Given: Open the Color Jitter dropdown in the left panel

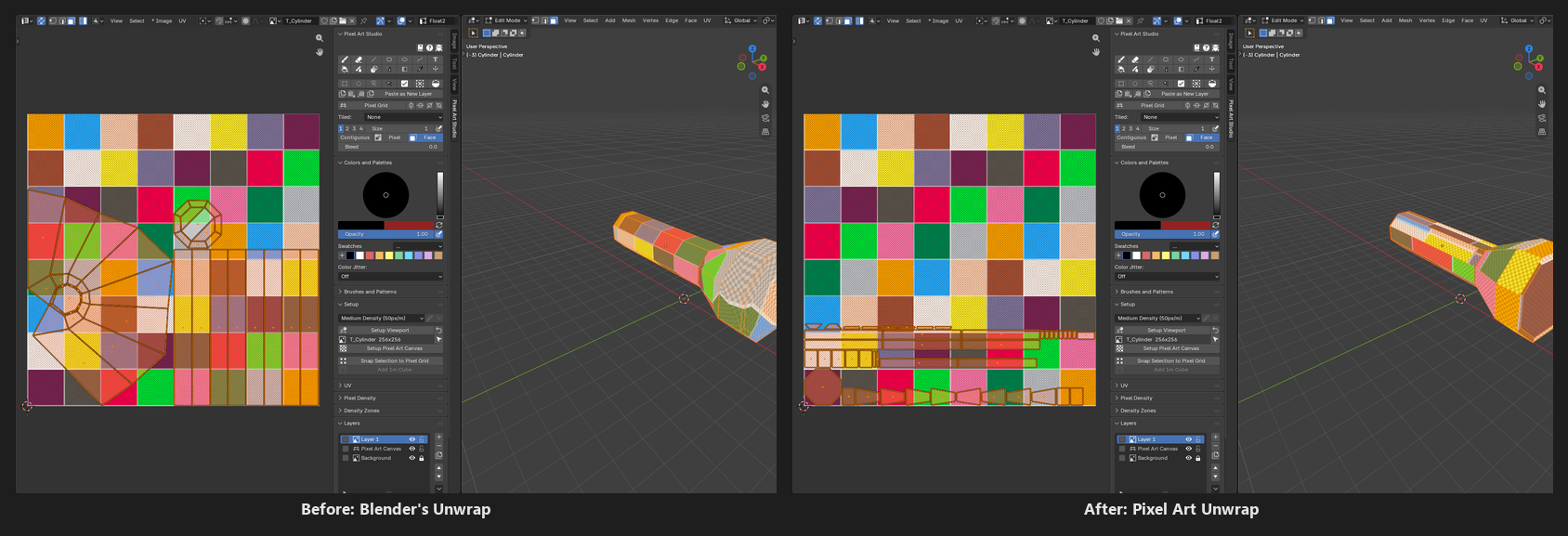Looking at the screenshot, I should tap(391, 276).
